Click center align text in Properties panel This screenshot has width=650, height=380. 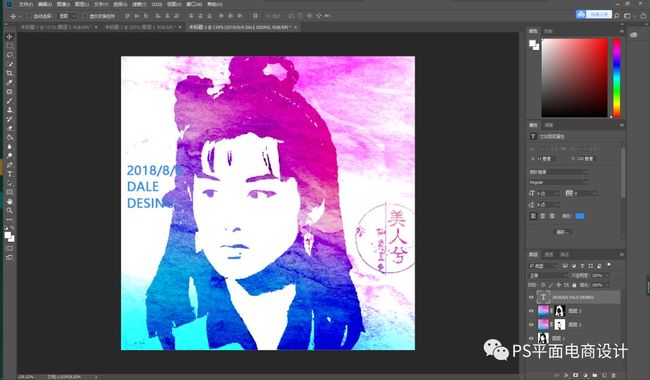pos(543,216)
